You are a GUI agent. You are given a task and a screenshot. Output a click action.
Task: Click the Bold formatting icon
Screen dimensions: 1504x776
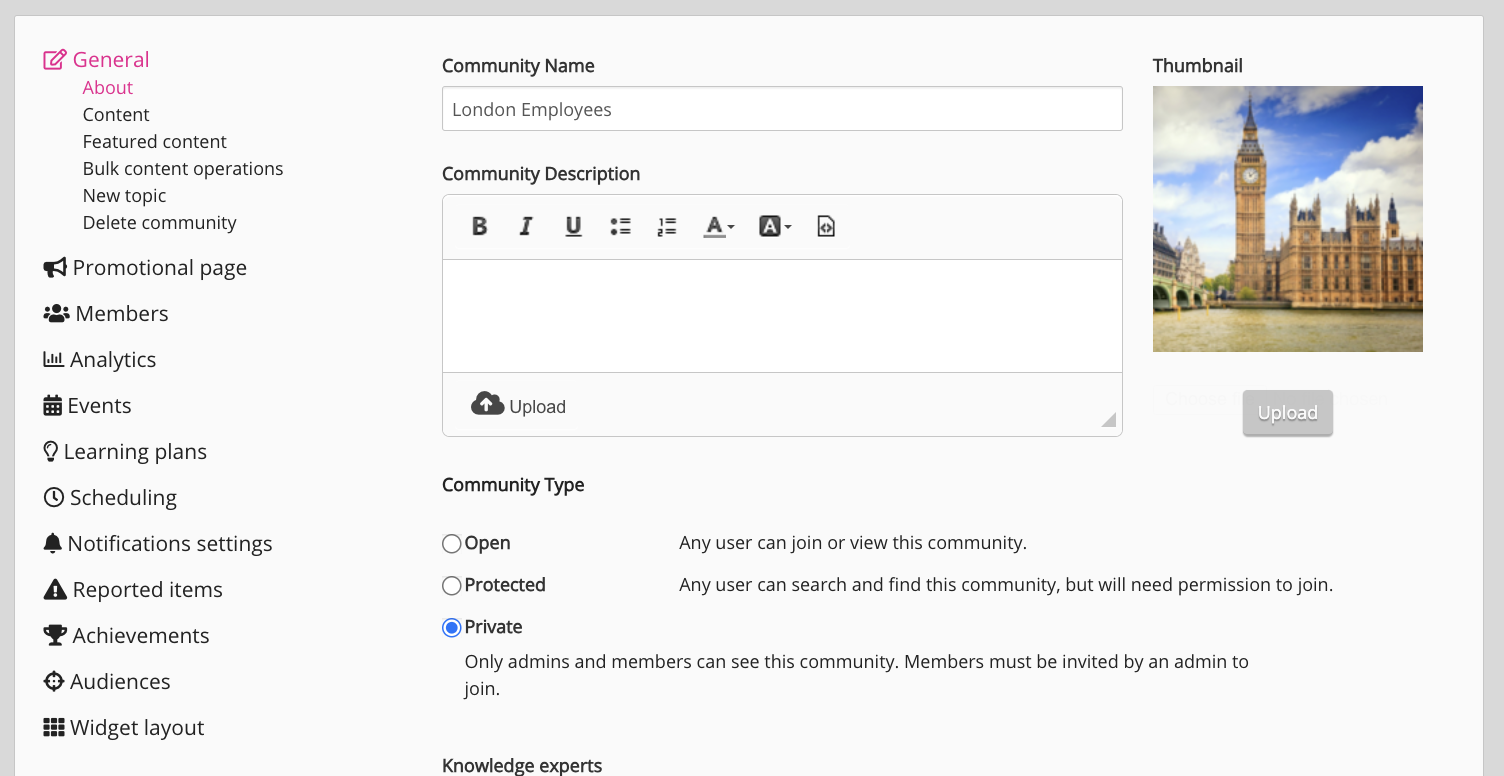[x=479, y=227]
